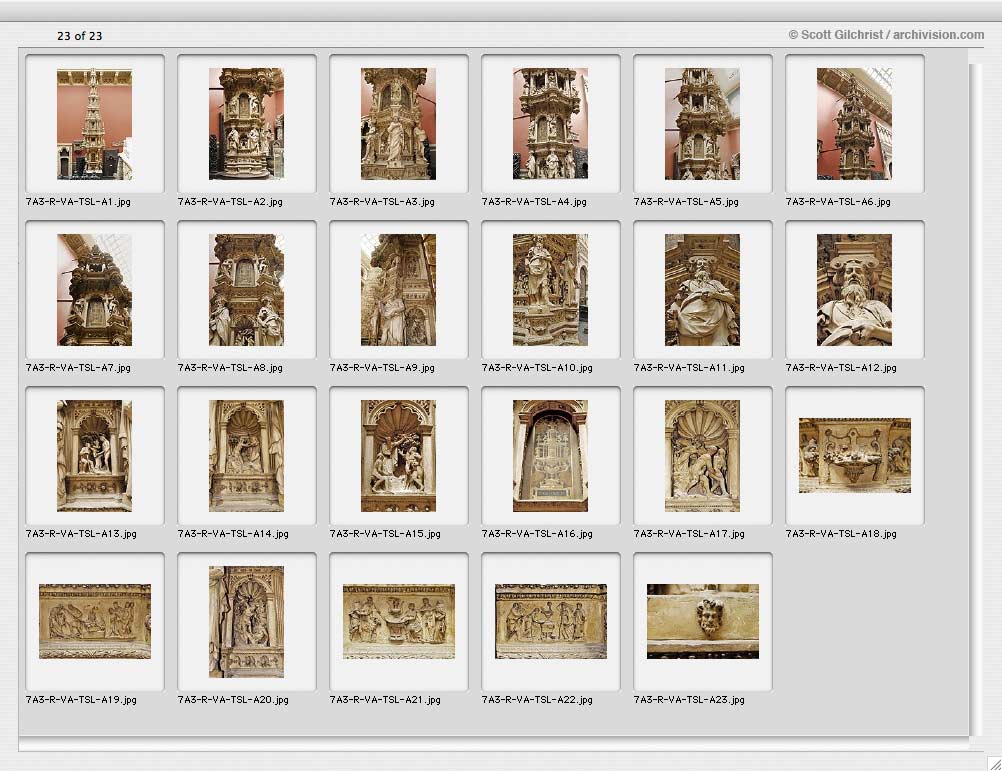Screen dimensions: 1002x771
Task: Click the filename label 7A3-R-VA-TSL-A1.jpg
Action: click(78, 202)
